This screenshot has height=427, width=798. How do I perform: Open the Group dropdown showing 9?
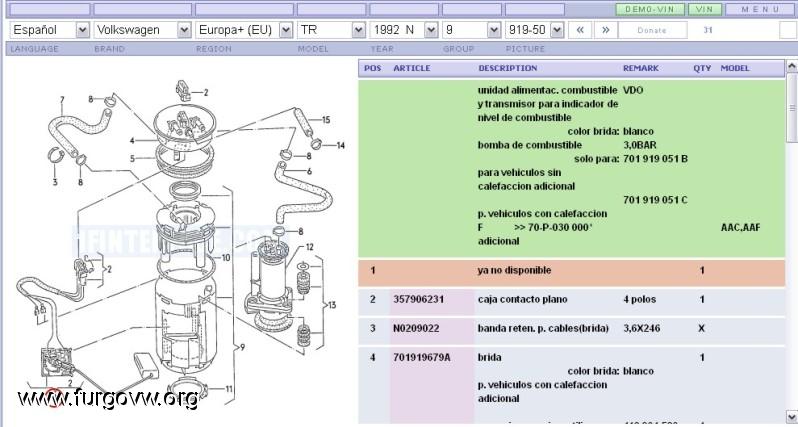(x=472, y=30)
